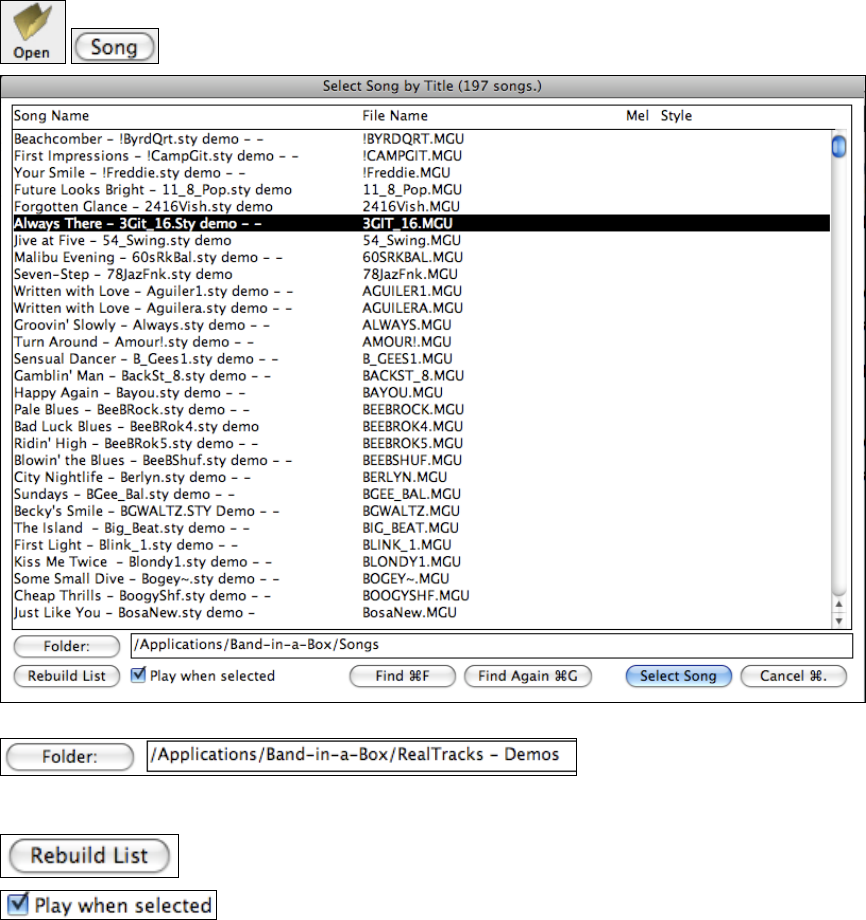Toggle Play when selected checkbox in dialog
This screenshot has height=920, width=866.
click(138, 675)
